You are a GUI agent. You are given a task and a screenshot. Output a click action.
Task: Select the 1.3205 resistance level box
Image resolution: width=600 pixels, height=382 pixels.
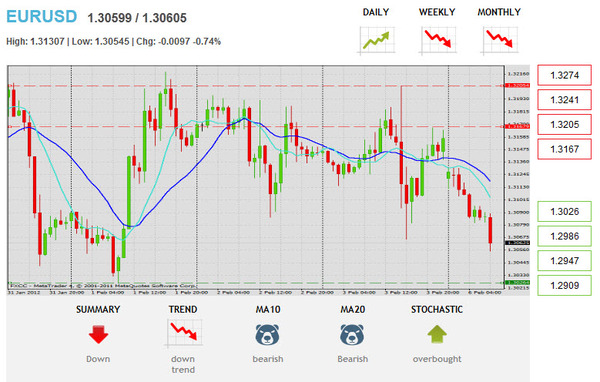[564, 124]
